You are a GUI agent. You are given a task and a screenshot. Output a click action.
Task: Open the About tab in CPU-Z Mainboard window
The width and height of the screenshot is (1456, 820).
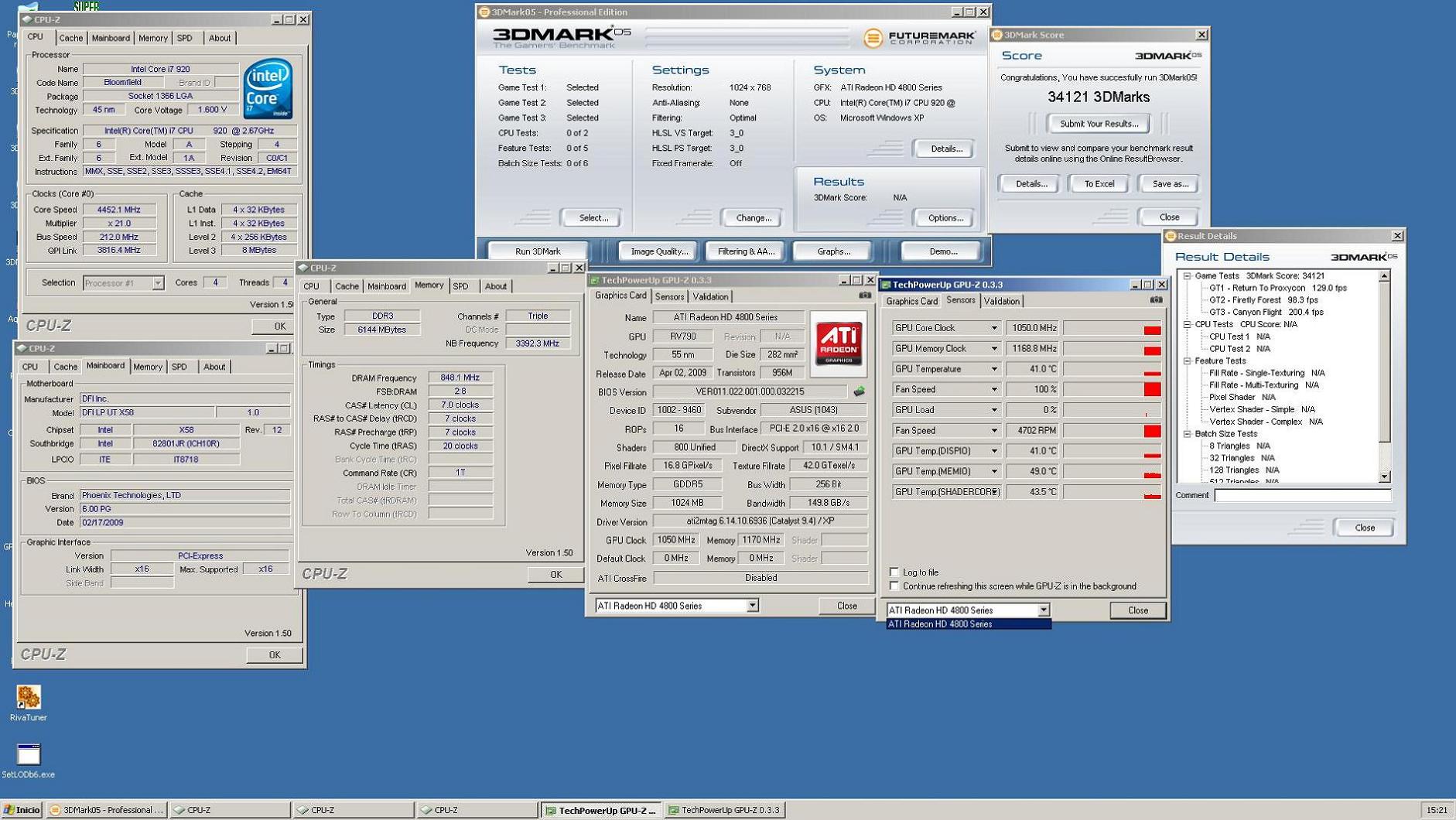tap(214, 367)
